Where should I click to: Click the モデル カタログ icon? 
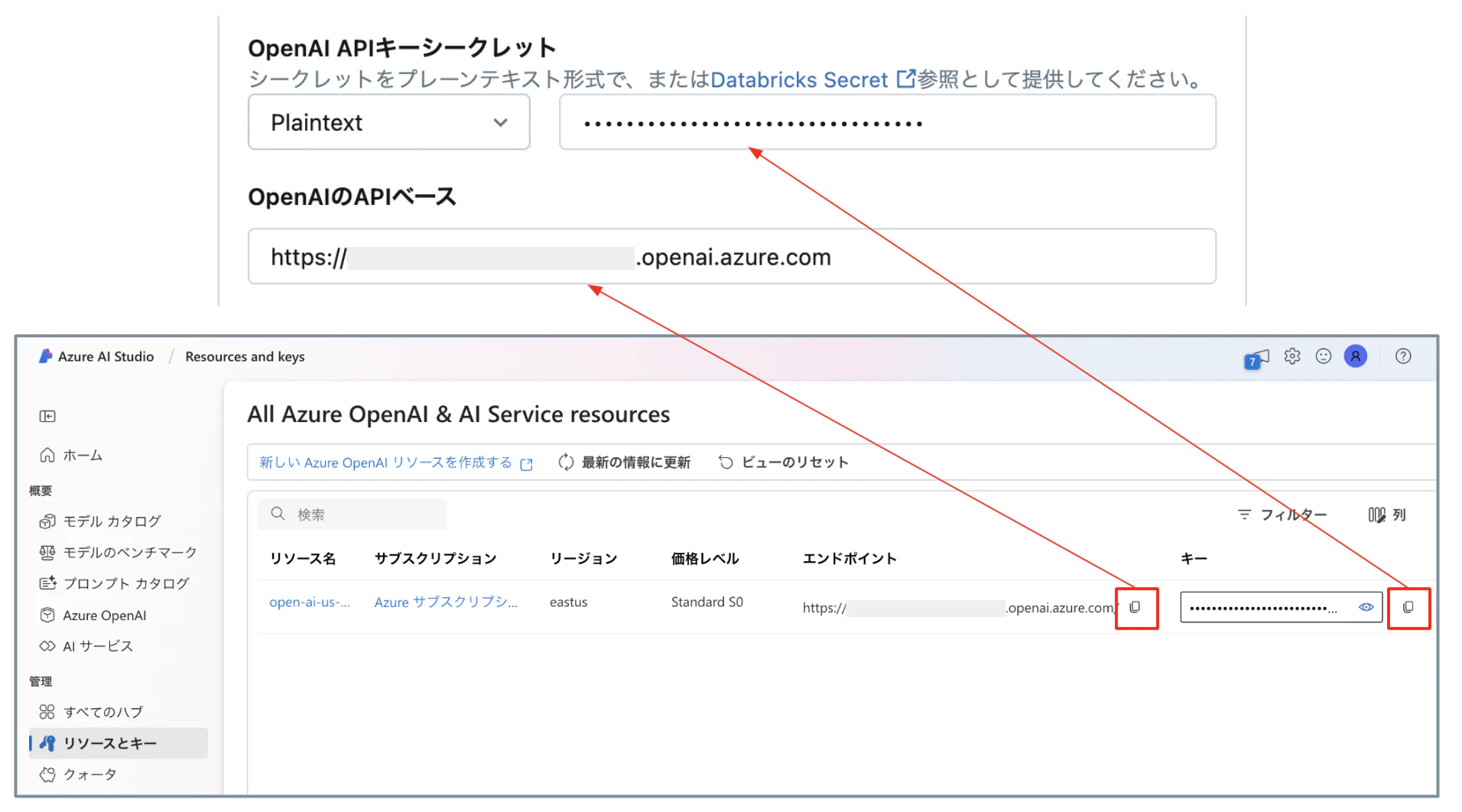(x=47, y=521)
